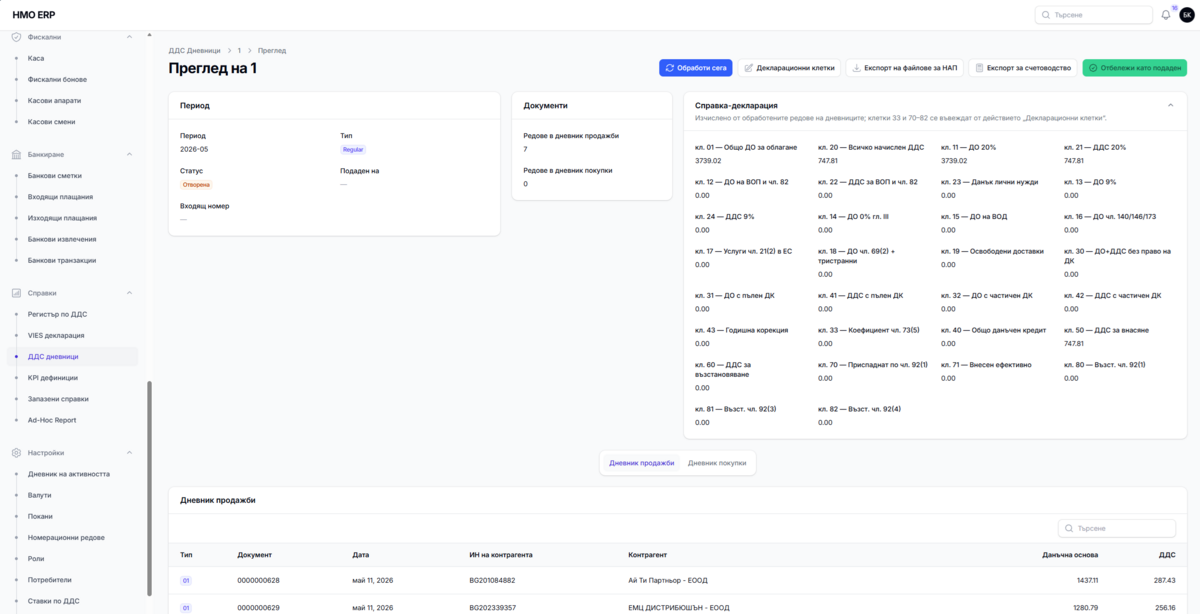Click Отбележи като подаден button
Image resolution: width=1200 pixels, height=614 pixels.
[x=1134, y=68]
